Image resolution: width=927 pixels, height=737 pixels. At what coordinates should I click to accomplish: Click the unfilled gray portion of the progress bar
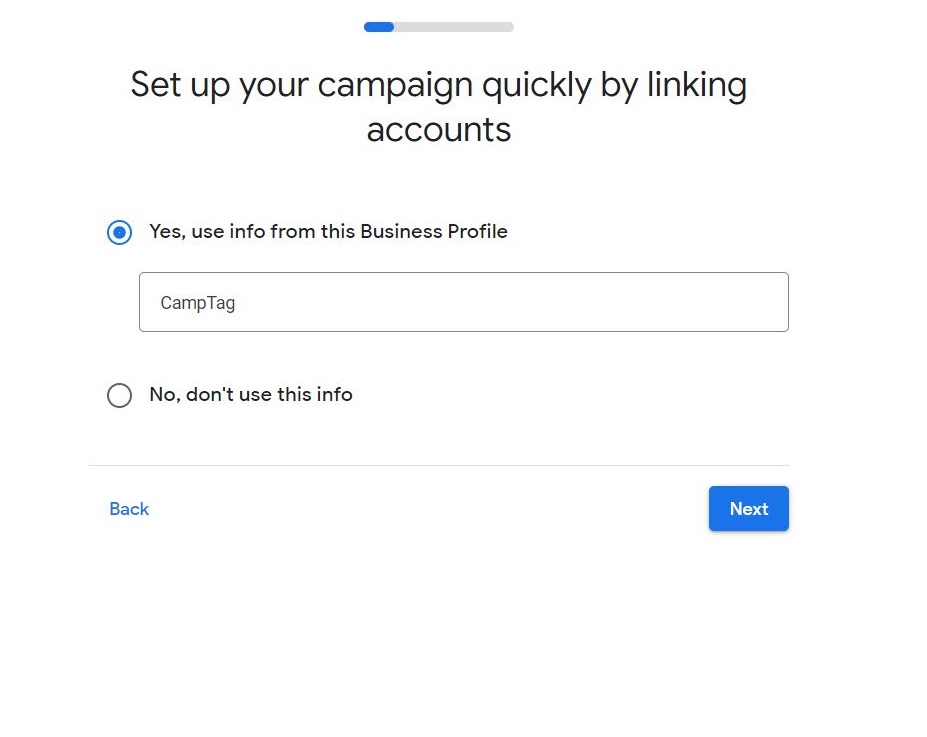pyautogui.click(x=460, y=27)
